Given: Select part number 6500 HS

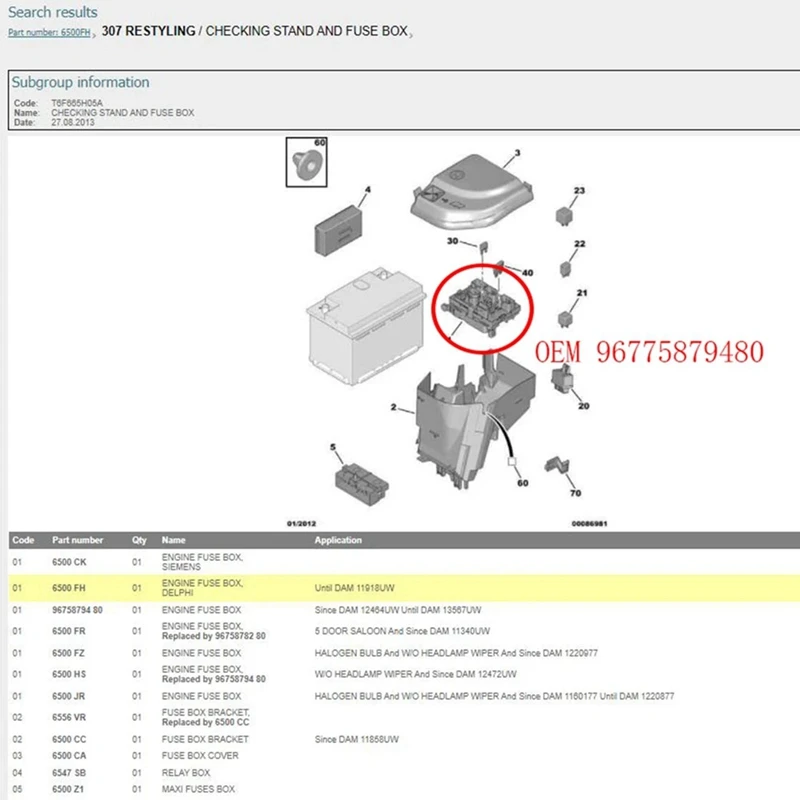Looking at the screenshot, I should (69, 674).
